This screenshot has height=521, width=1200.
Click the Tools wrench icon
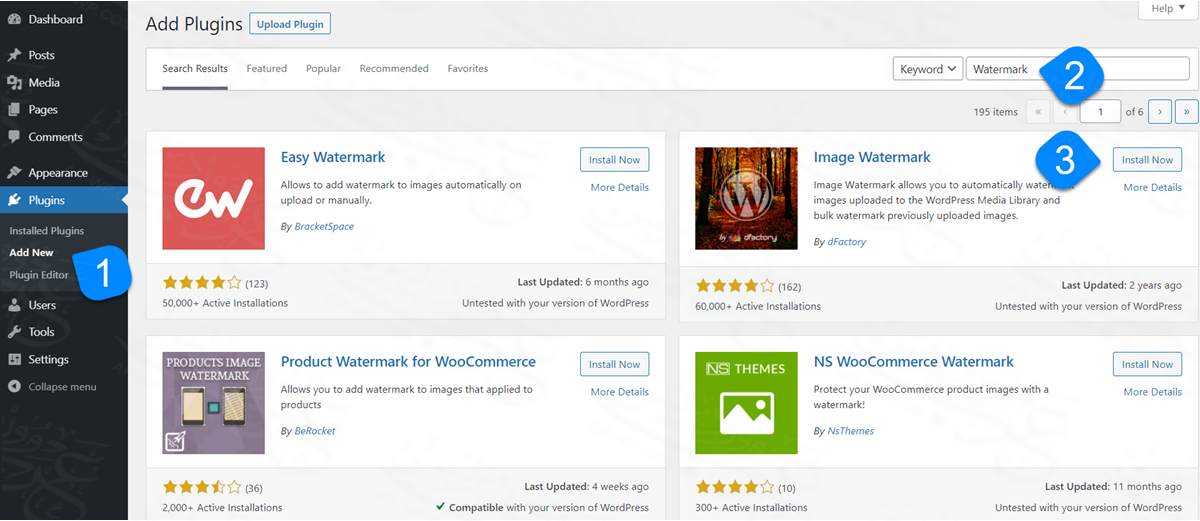coord(14,332)
